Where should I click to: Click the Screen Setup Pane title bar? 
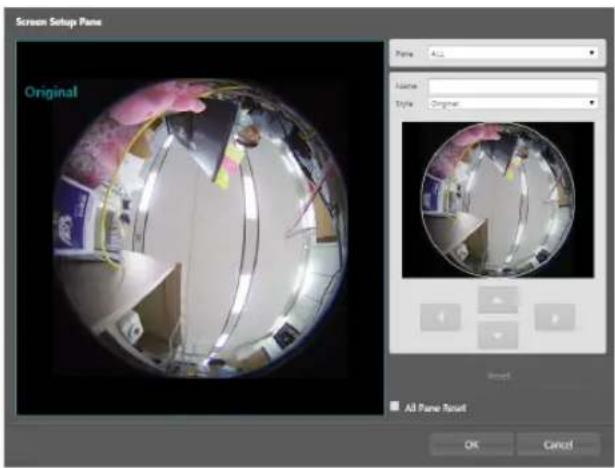[58, 22]
